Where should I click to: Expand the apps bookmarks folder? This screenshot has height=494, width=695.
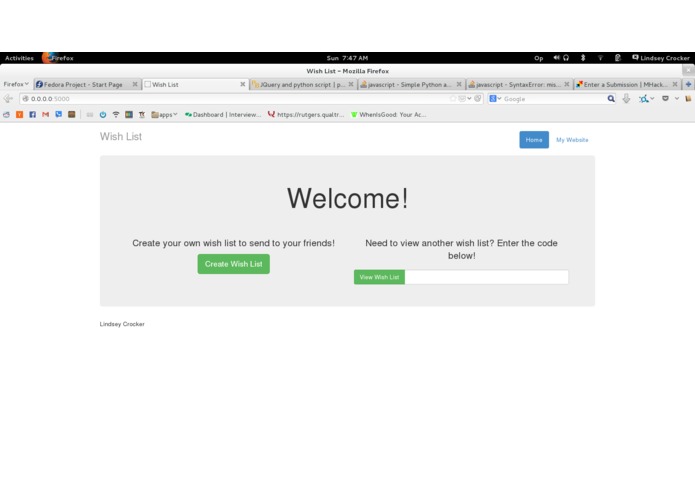tap(164, 115)
